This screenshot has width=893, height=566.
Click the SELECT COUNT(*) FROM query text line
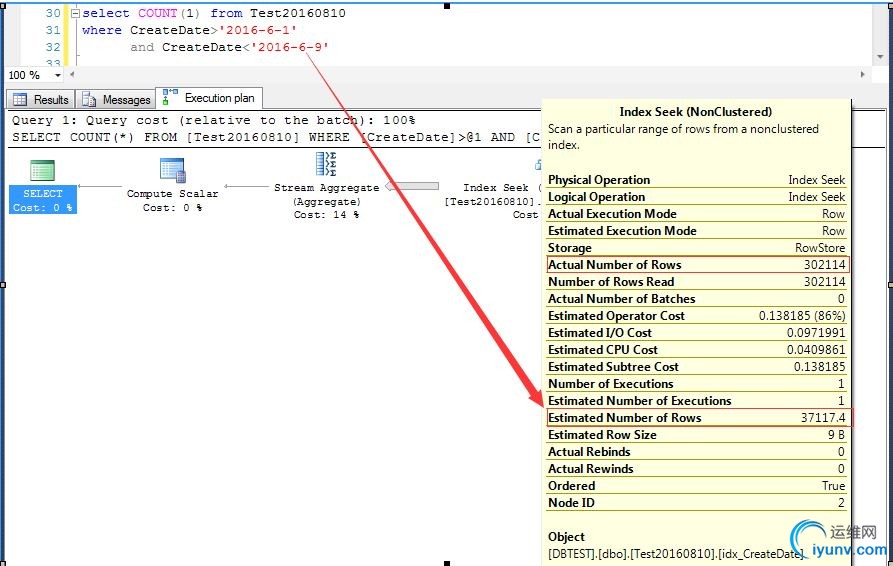coord(276,137)
